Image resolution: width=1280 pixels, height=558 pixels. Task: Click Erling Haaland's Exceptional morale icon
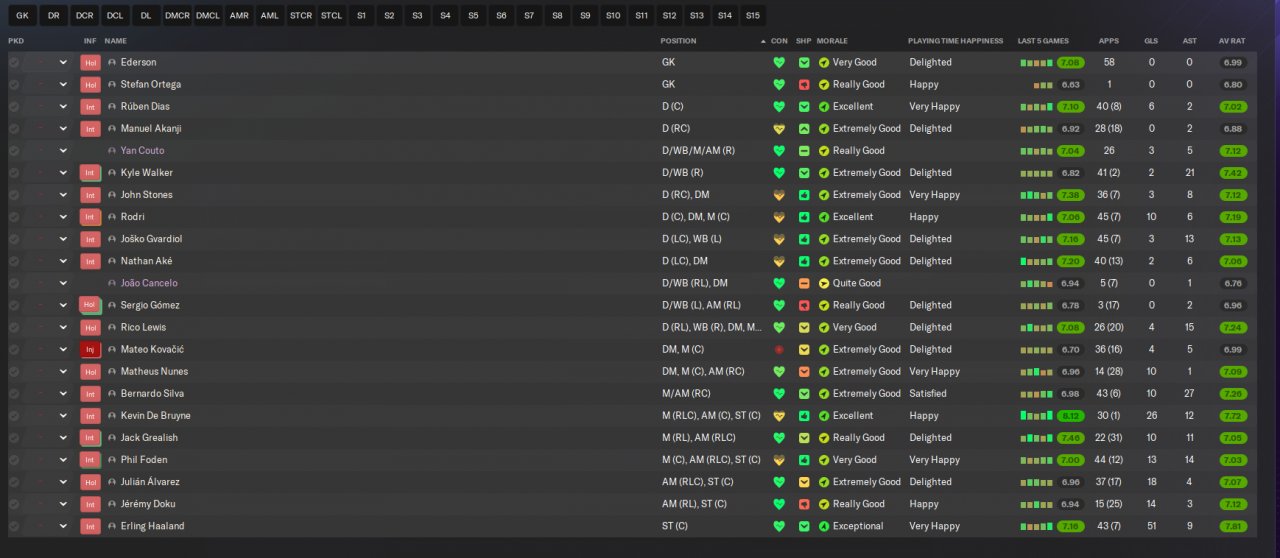824,526
